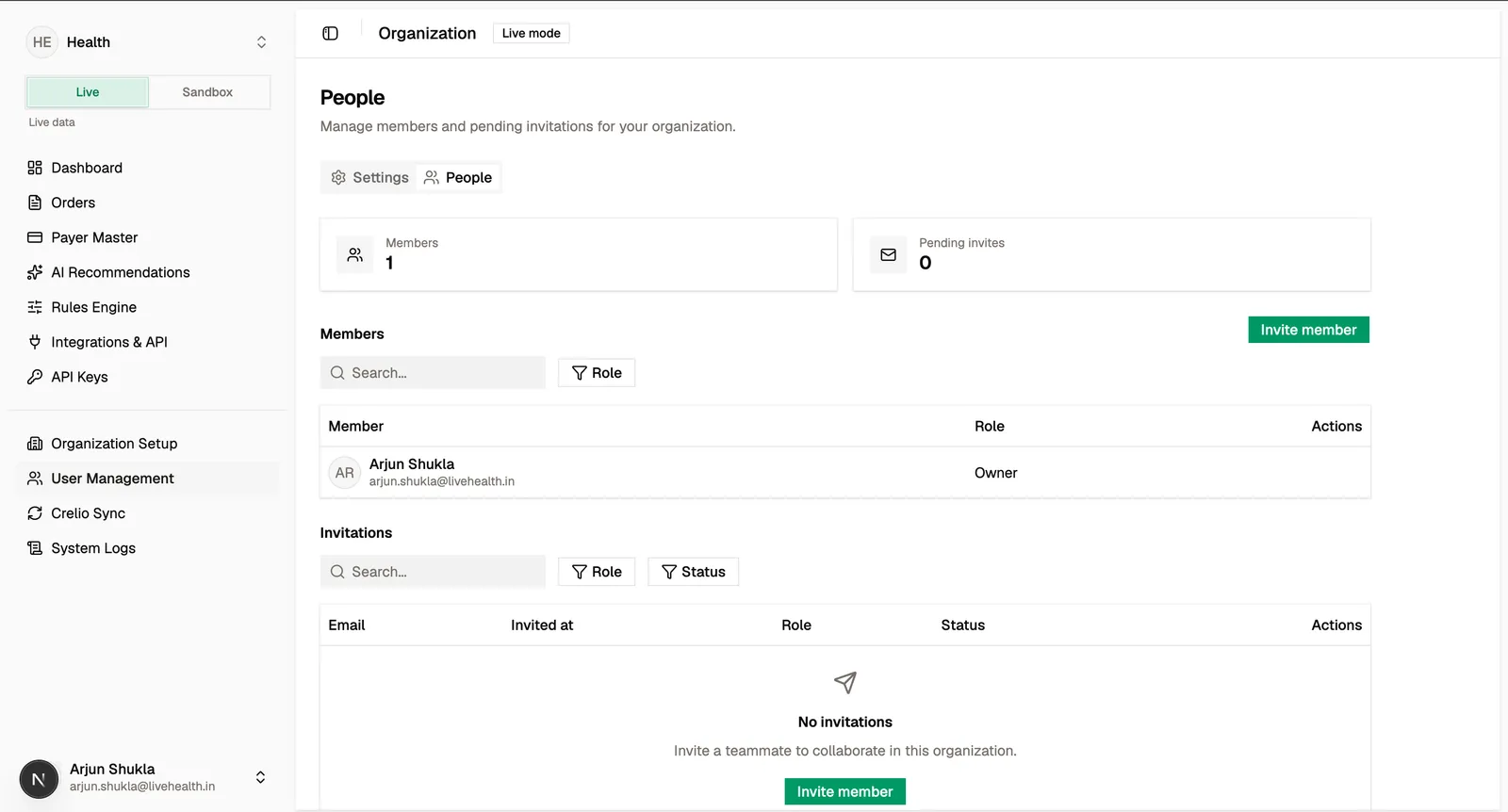This screenshot has width=1508, height=812.
Task: Toggle the sidebar panel icon
Action: [x=330, y=33]
